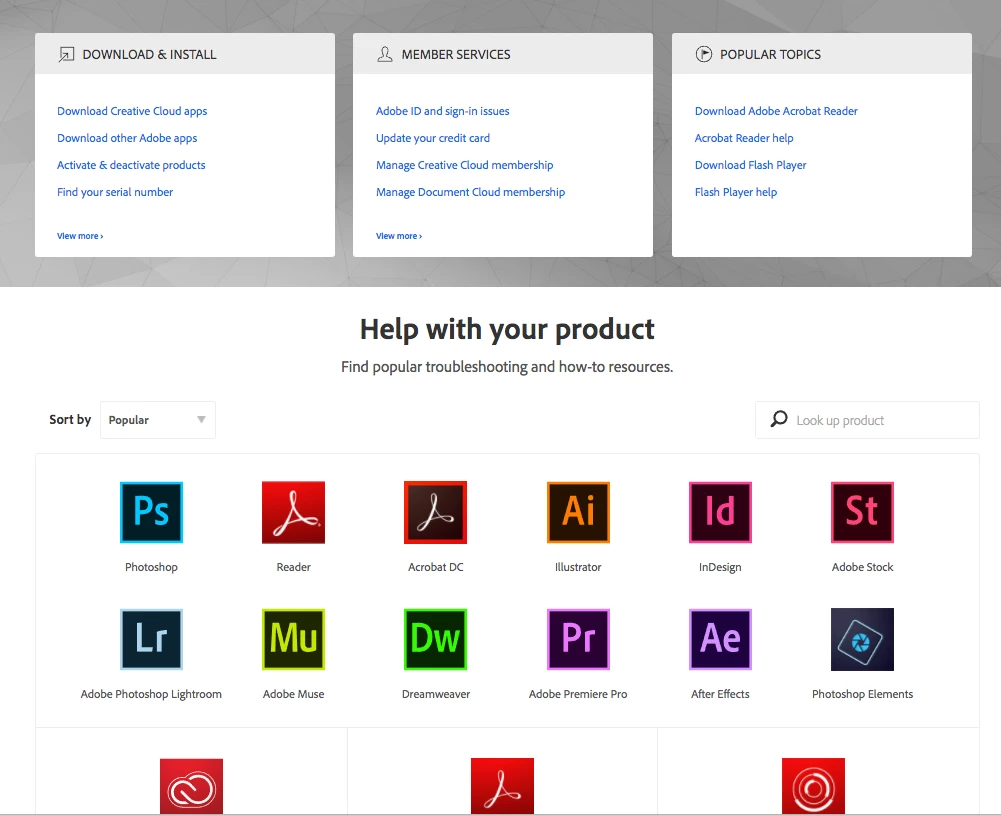Image resolution: width=1001 pixels, height=816 pixels.
Task: Click the POPULAR TOPICS heading
Action: click(x=771, y=54)
